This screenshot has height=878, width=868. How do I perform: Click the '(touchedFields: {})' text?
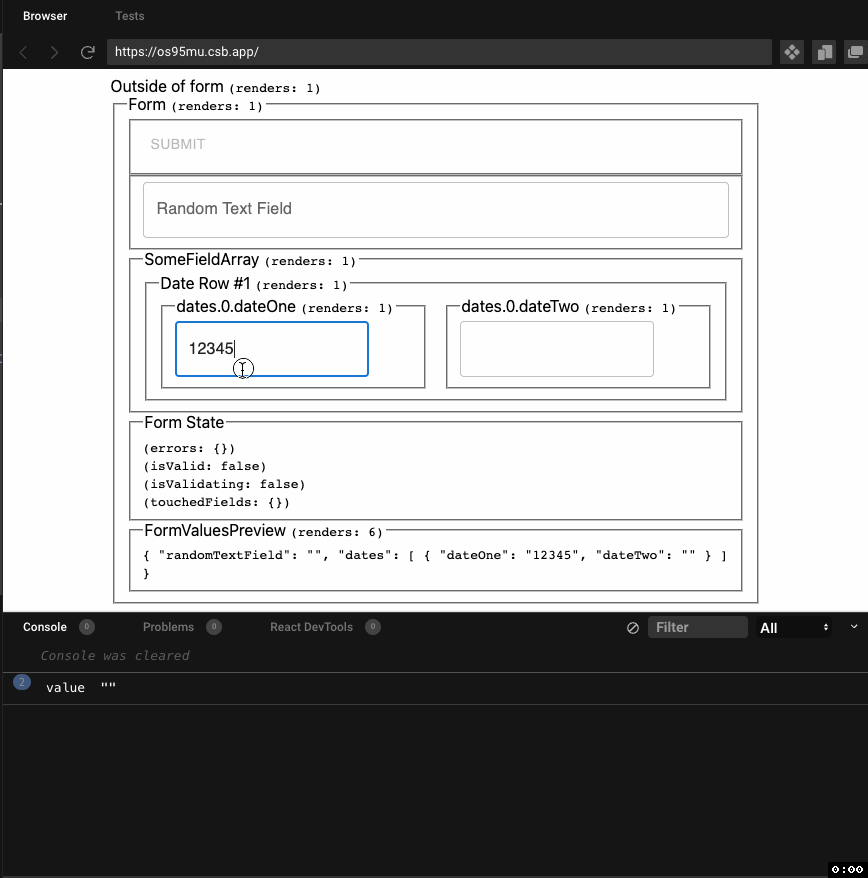217,502
